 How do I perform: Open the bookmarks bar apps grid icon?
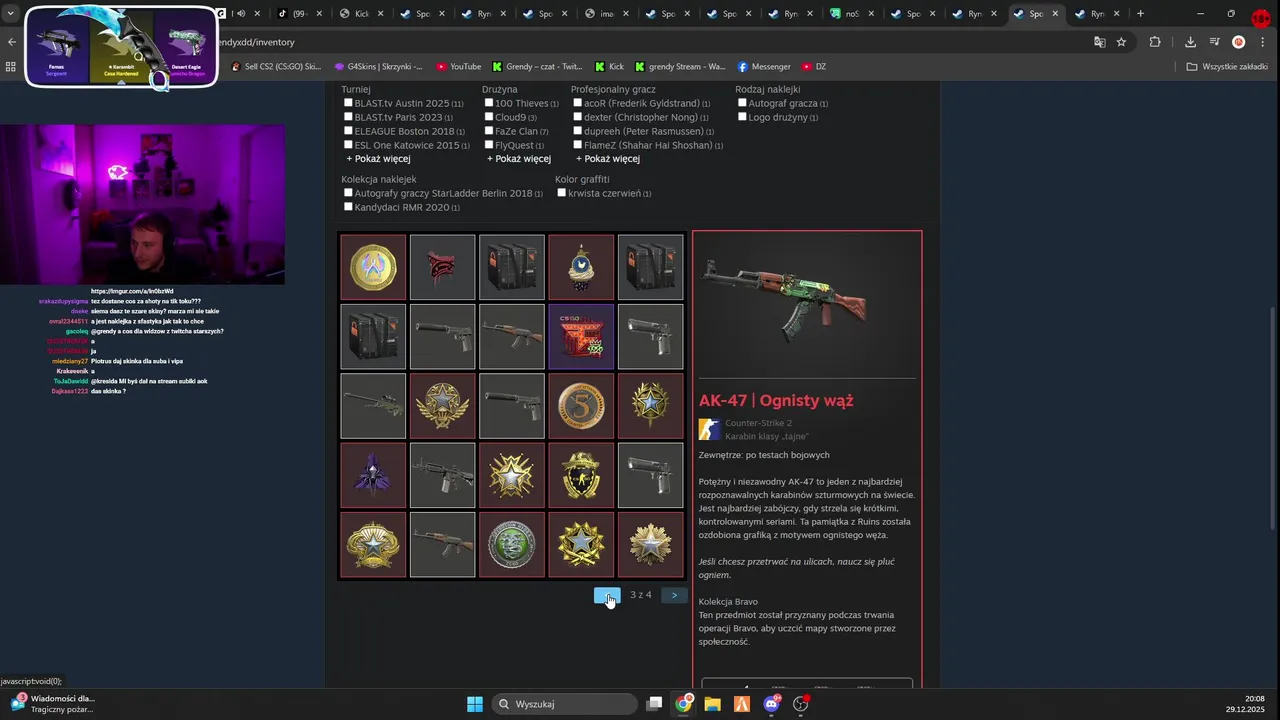coord(11,67)
